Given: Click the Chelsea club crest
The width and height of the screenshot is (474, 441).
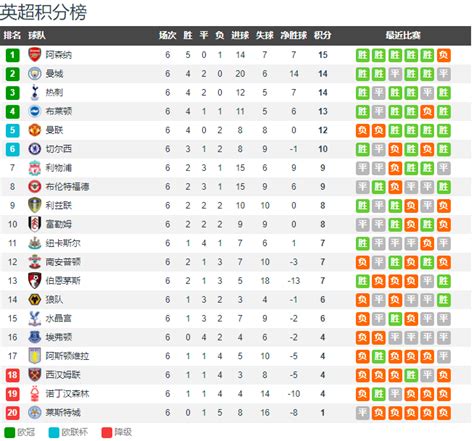Looking at the screenshot, I should pyautogui.click(x=35, y=149).
